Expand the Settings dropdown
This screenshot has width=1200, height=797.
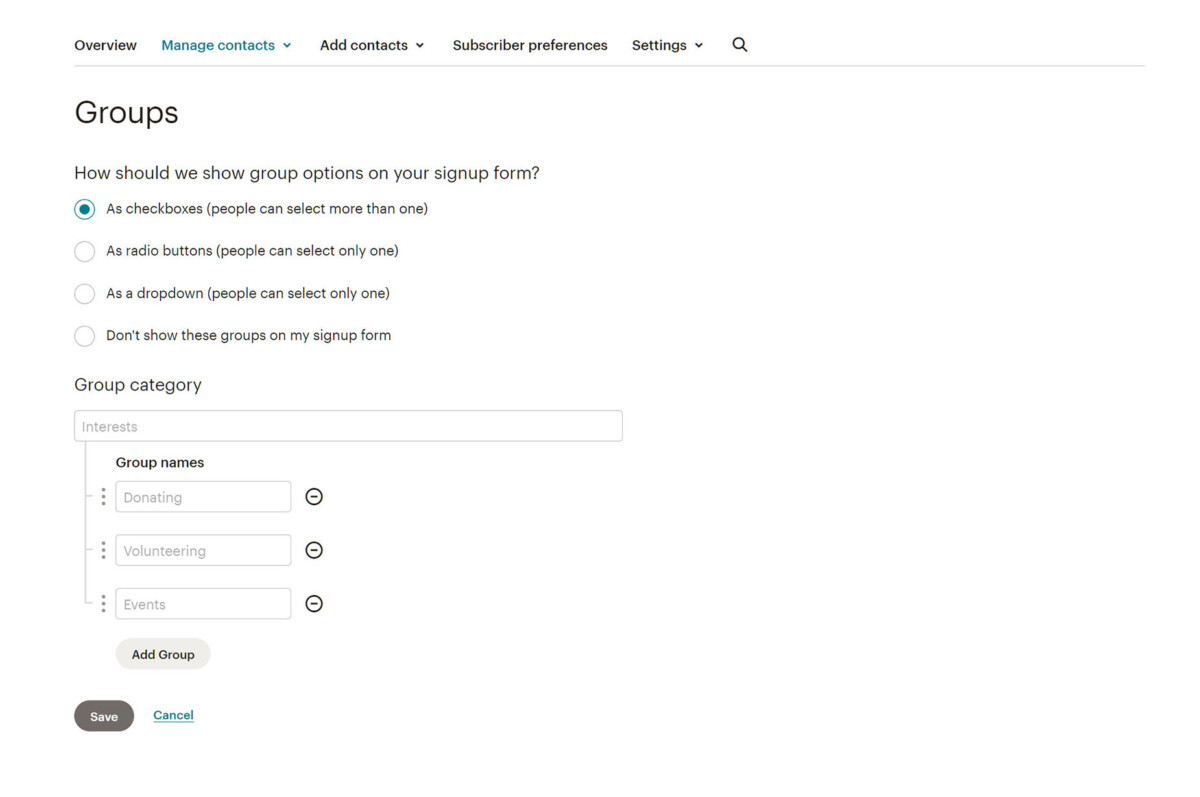point(660,44)
